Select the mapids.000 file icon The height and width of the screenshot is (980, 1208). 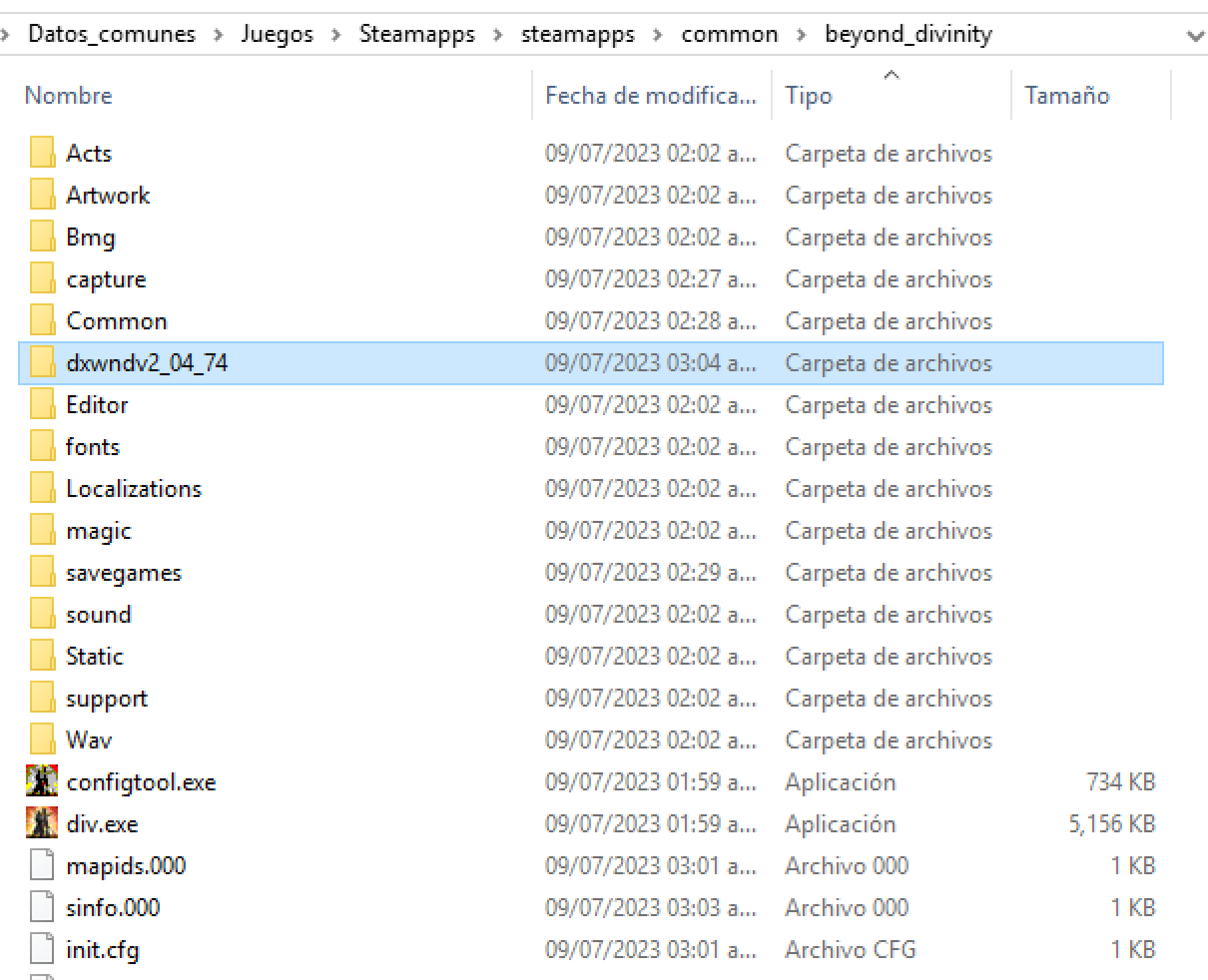pyautogui.click(x=42, y=865)
